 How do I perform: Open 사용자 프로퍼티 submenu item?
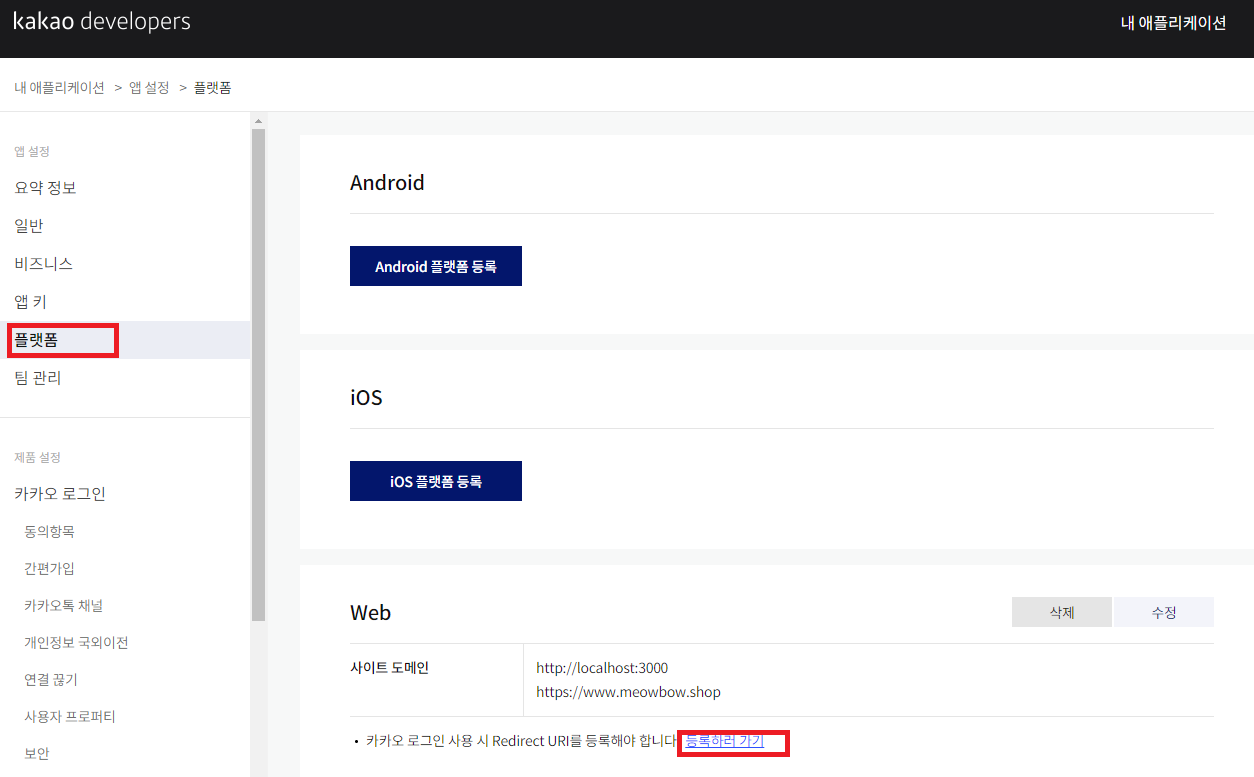(x=70, y=716)
